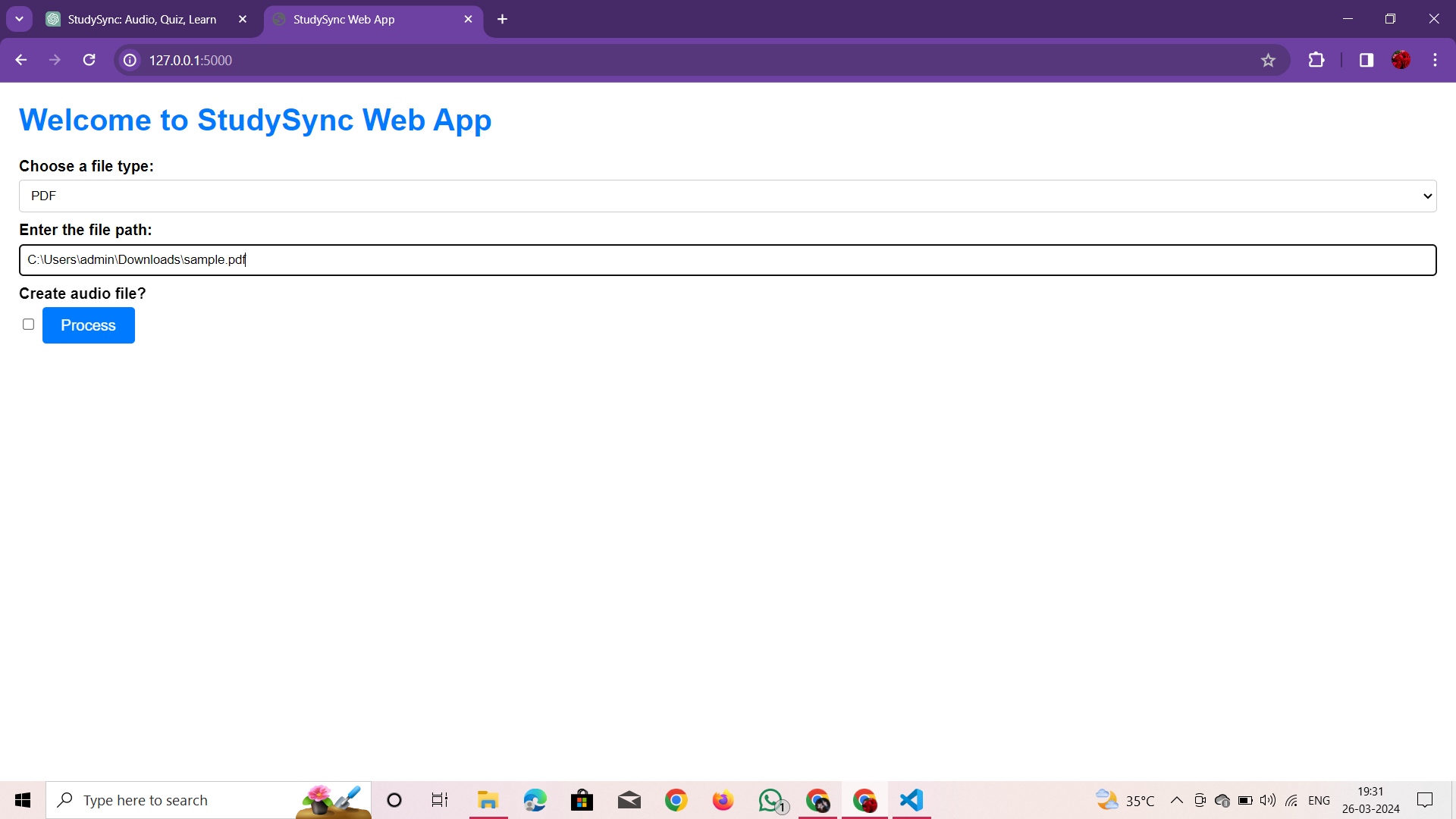Close the StudySync Web App tab
The width and height of the screenshot is (1456, 819).
468,19
